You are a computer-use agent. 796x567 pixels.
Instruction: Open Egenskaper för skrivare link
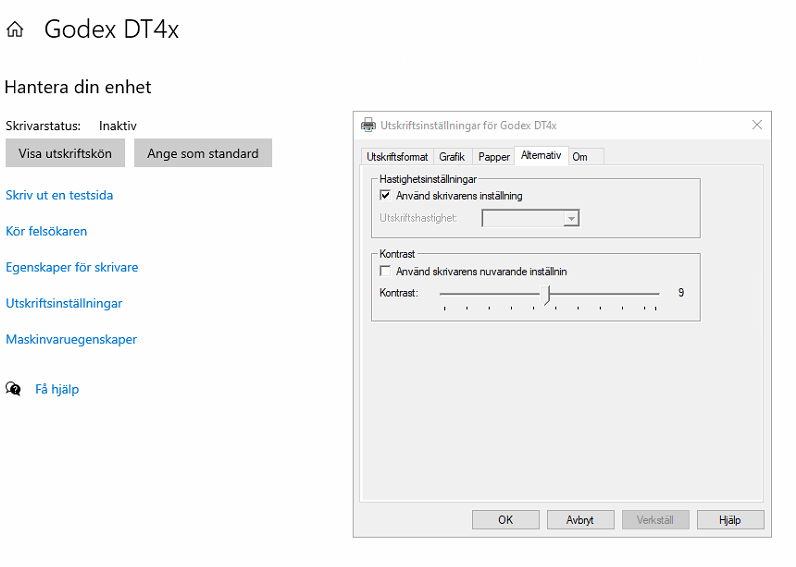tap(72, 268)
